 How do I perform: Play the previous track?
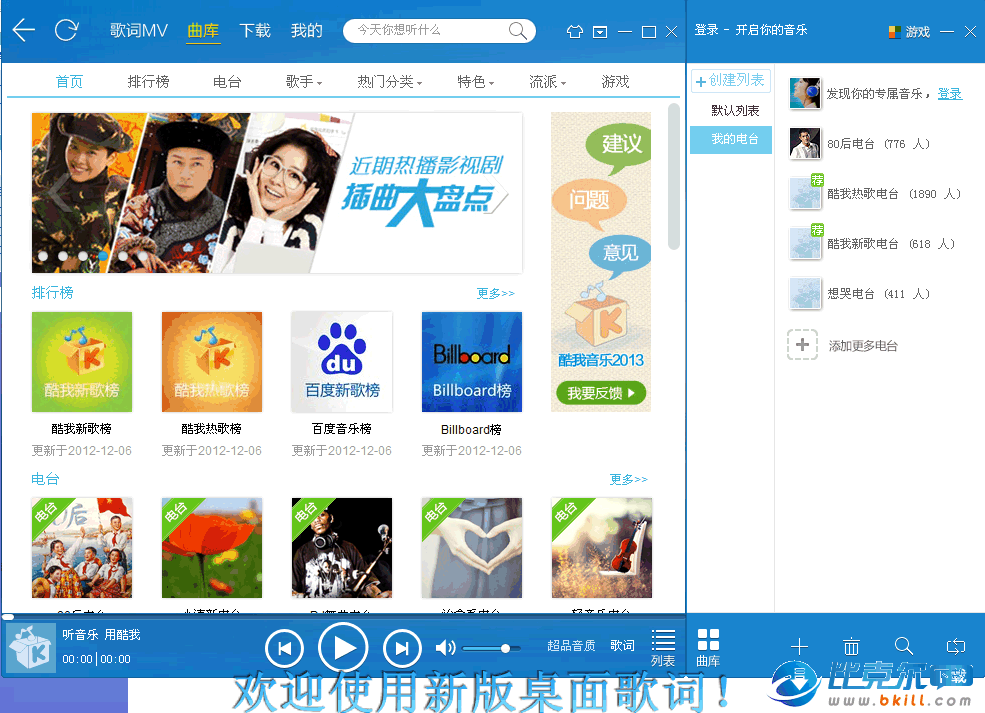pyautogui.click(x=284, y=648)
